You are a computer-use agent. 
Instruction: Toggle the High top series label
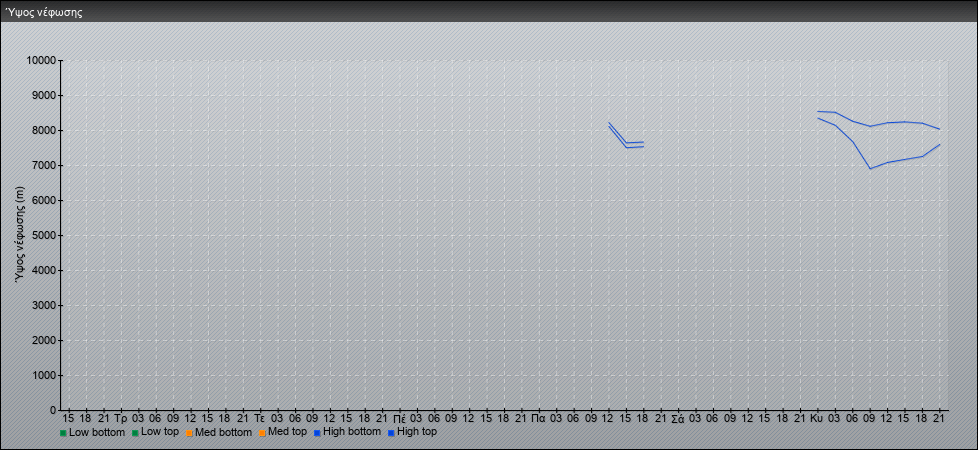(x=417, y=432)
